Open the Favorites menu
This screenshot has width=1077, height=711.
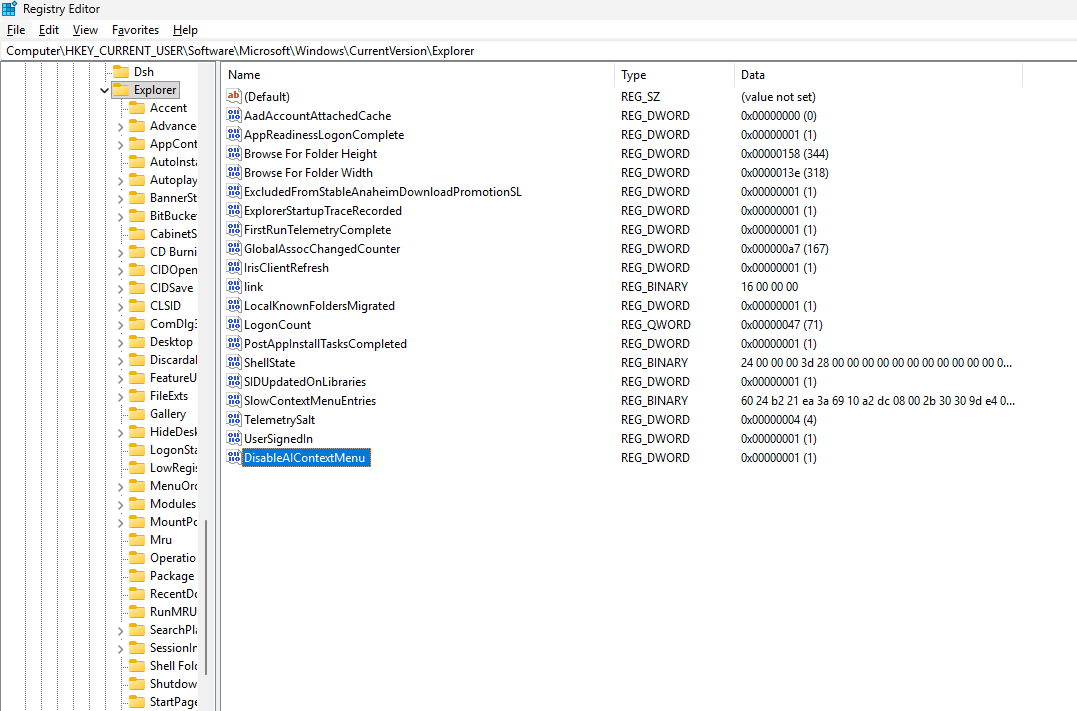(x=135, y=30)
